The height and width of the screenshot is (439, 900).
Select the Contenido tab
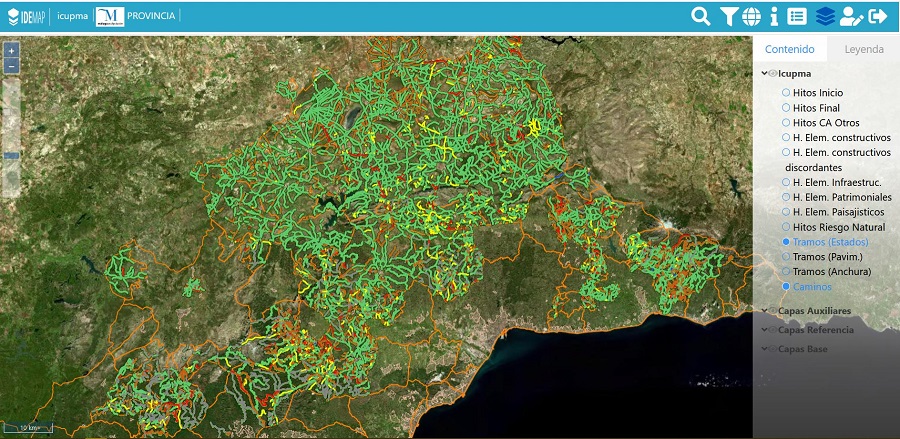(790, 49)
